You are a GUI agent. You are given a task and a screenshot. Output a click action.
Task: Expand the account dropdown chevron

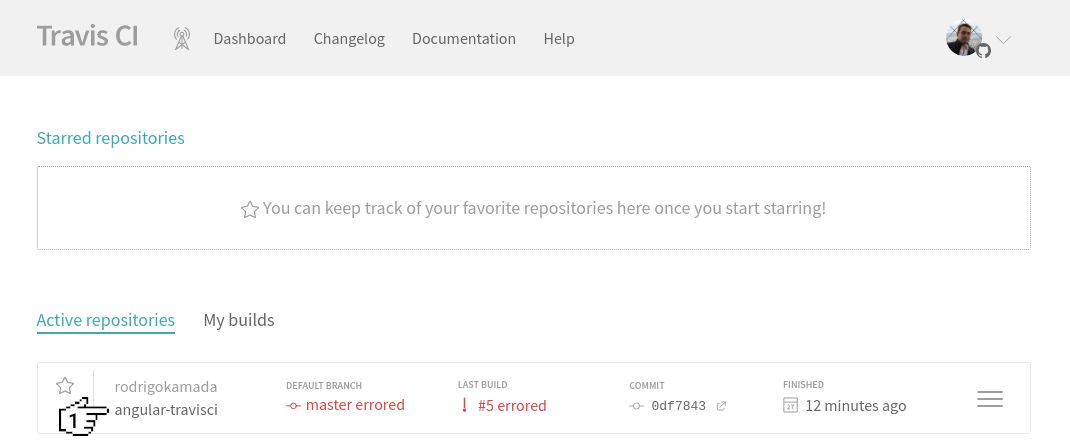(x=1003, y=40)
